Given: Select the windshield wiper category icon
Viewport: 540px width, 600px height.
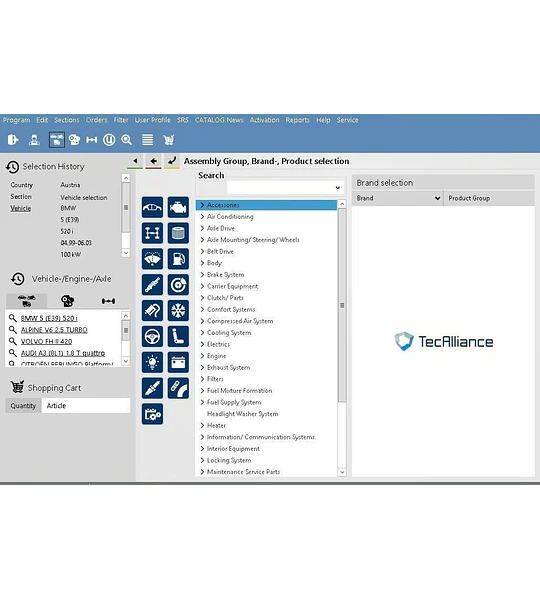Looking at the screenshot, I should coord(152,259).
